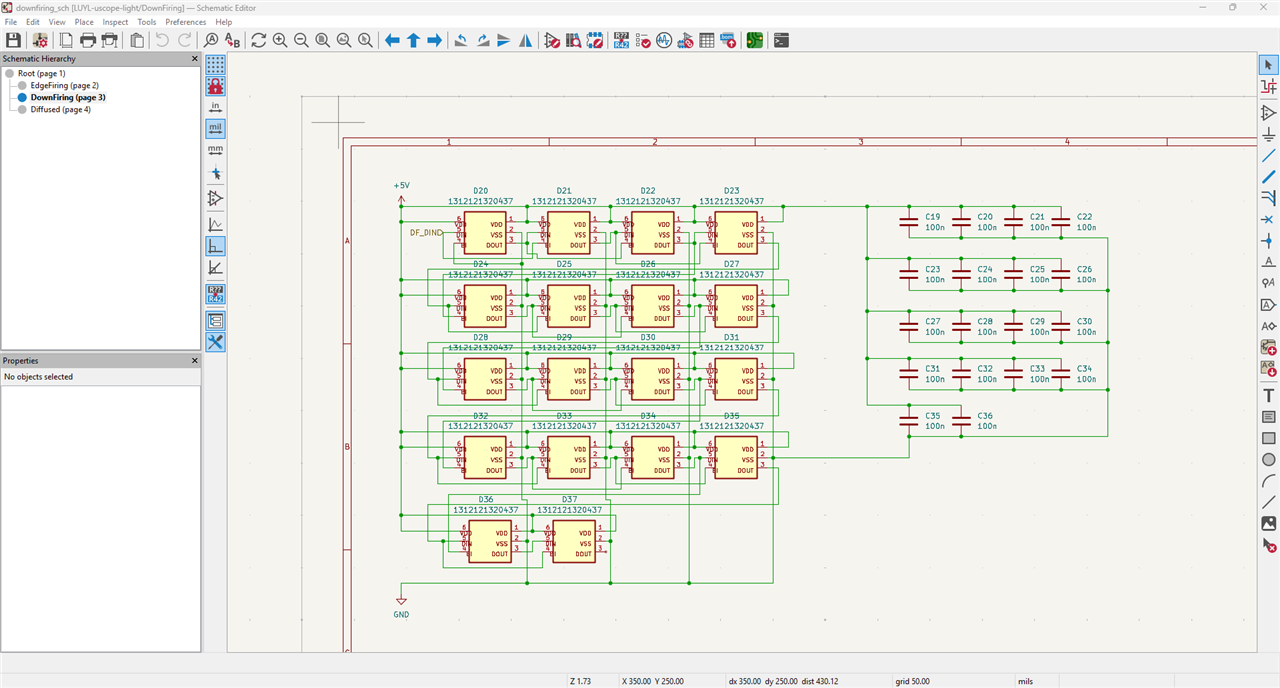
Task: Open the Find and Replace tool
Action: [233, 40]
